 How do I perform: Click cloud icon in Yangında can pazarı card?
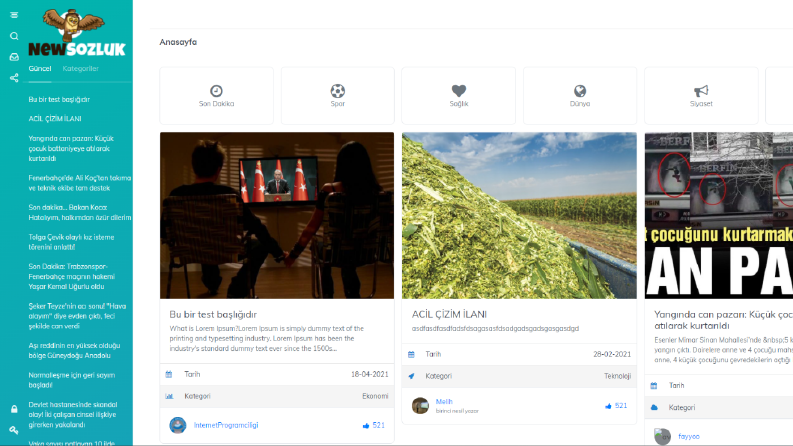pyautogui.click(x=654, y=408)
